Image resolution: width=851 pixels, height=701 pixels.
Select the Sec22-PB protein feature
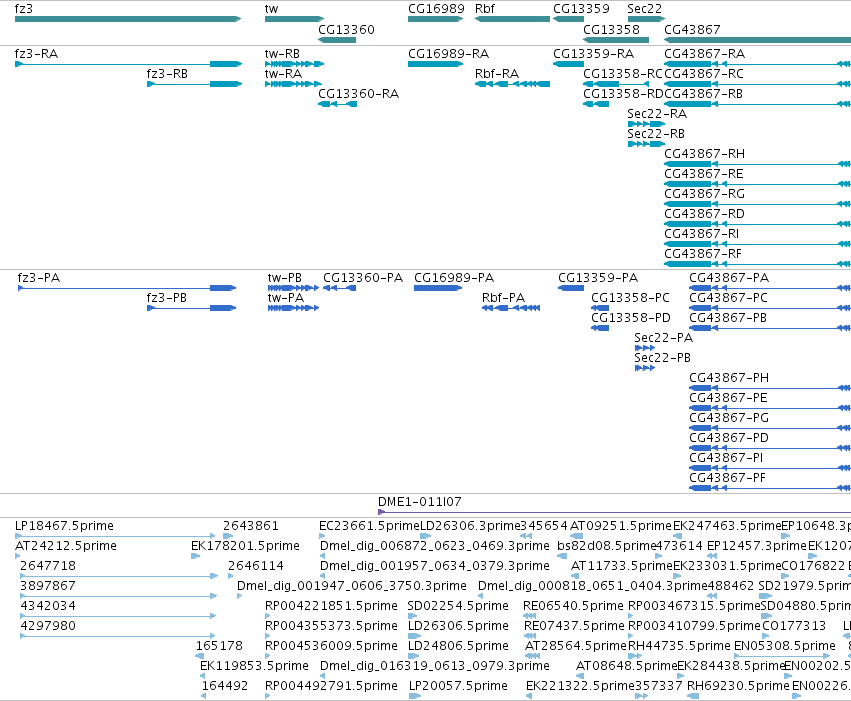point(645,368)
